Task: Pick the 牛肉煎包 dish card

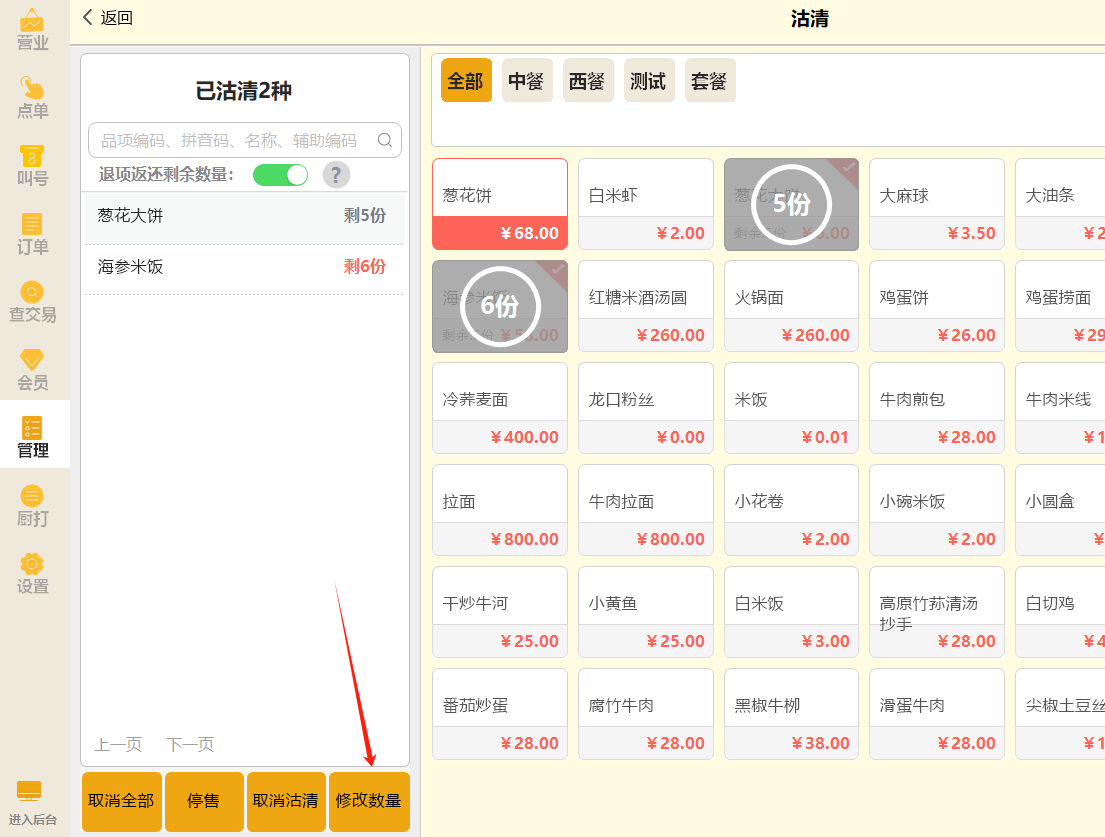Action: pos(937,409)
